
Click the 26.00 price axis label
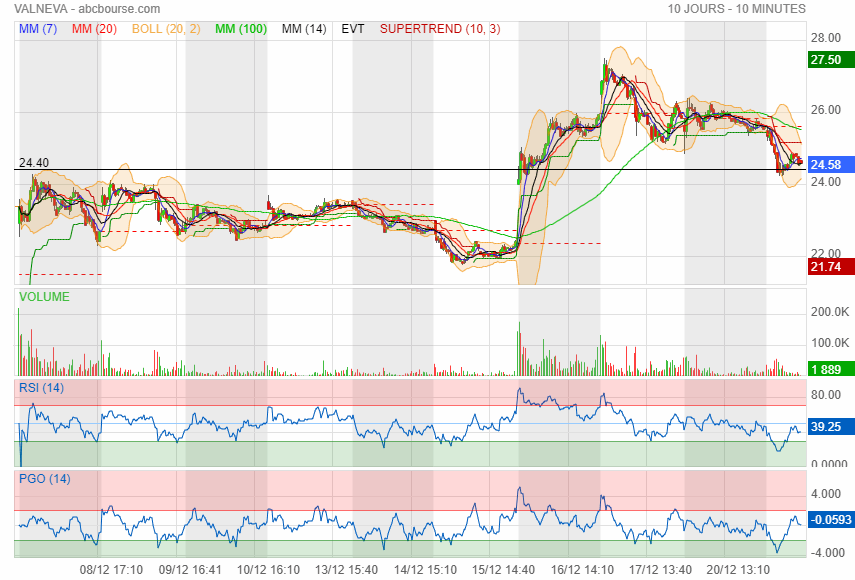[x=826, y=110]
